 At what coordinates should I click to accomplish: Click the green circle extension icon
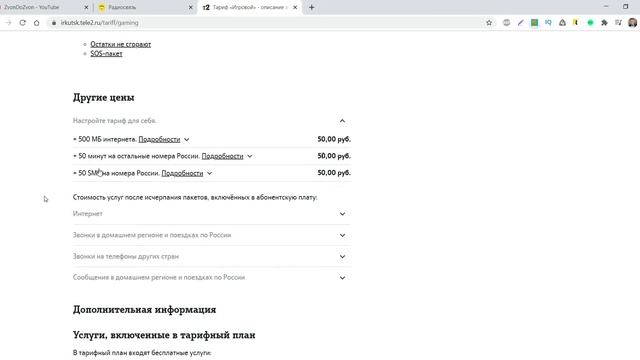click(x=590, y=23)
